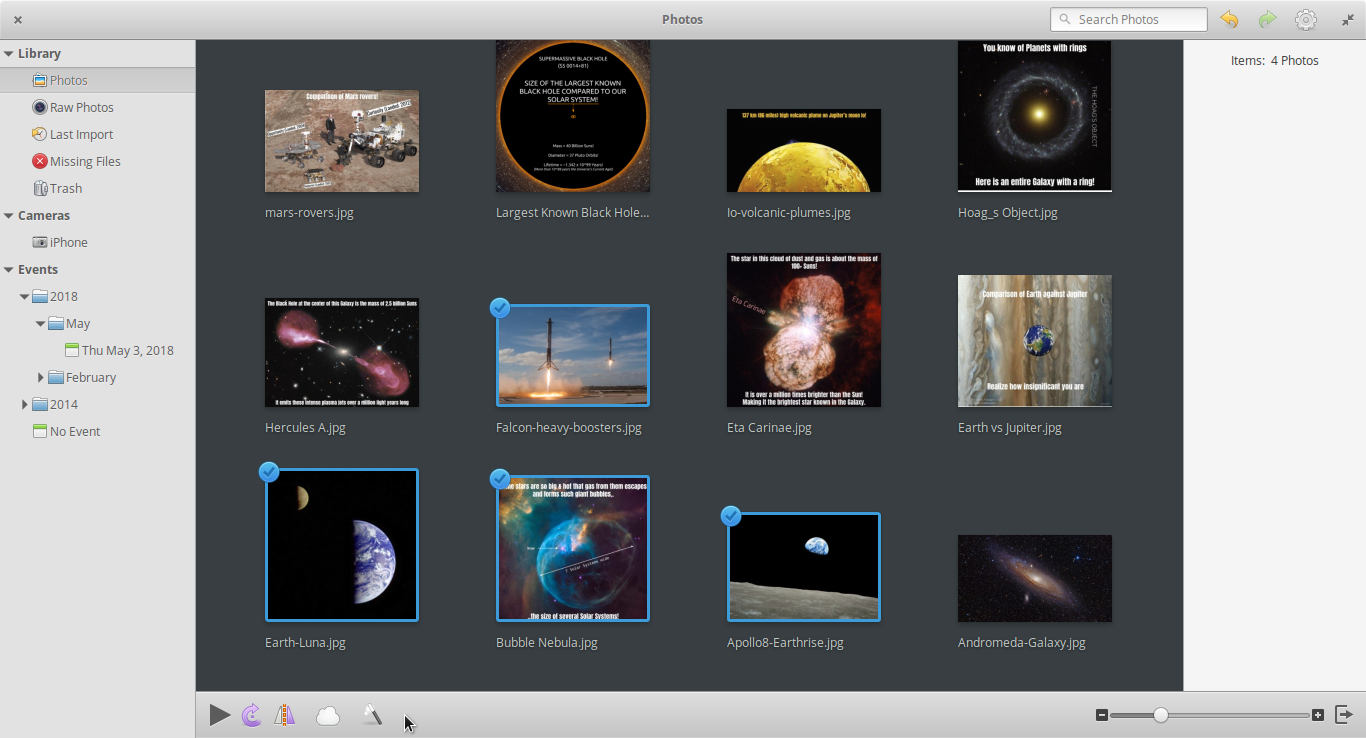The height and width of the screenshot is (738, 1366).
Task: Select the Eta Carinae.jpg thumbnail
Action: [x=804, y=330]
